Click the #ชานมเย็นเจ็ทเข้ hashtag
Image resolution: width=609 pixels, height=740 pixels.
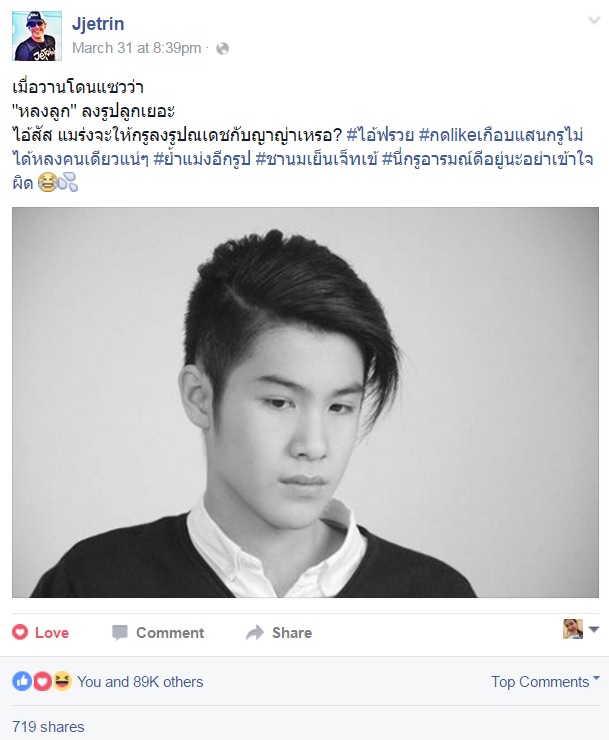click(316, 160)
